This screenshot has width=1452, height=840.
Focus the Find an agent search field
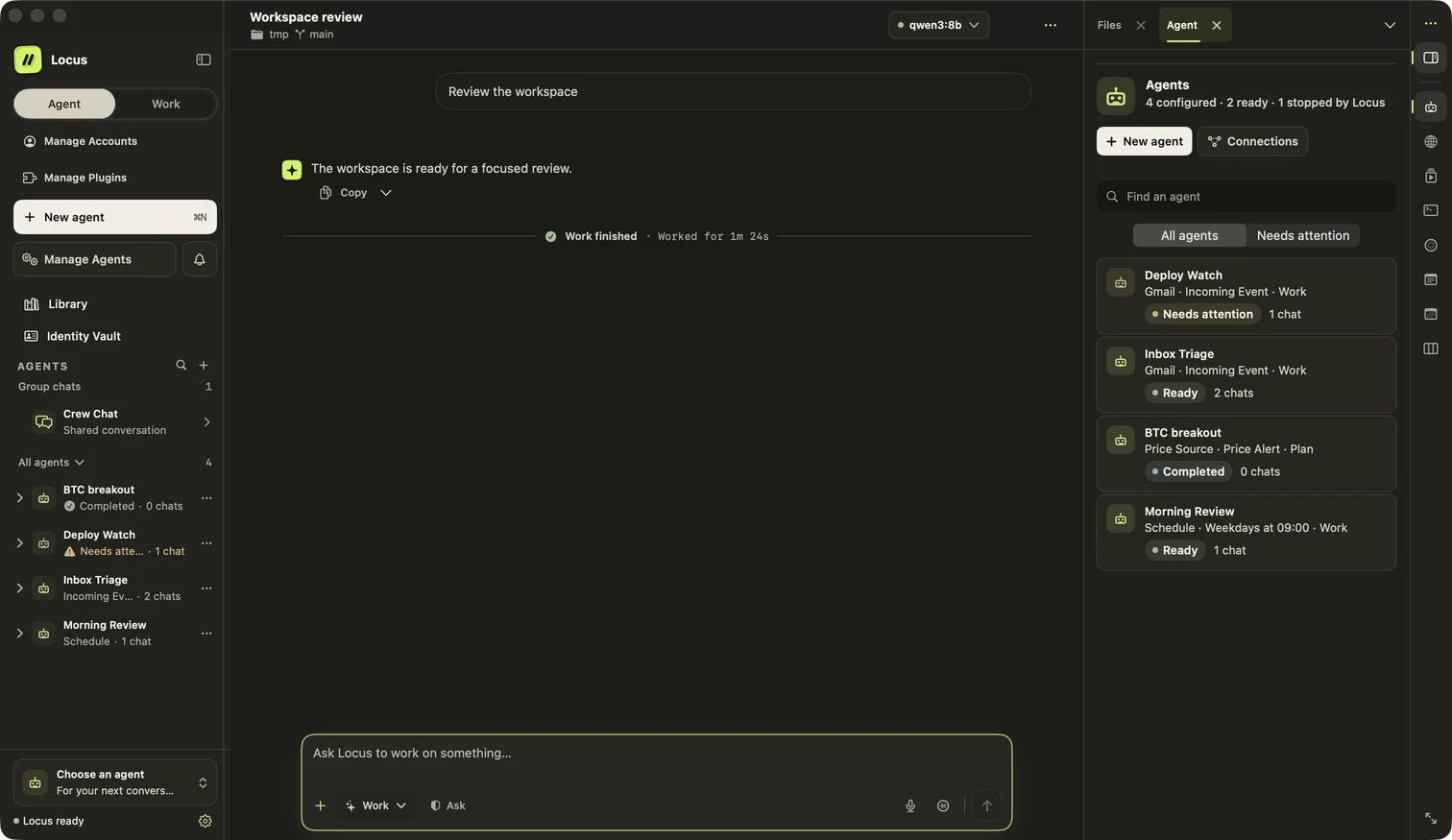coord(1246,197)
